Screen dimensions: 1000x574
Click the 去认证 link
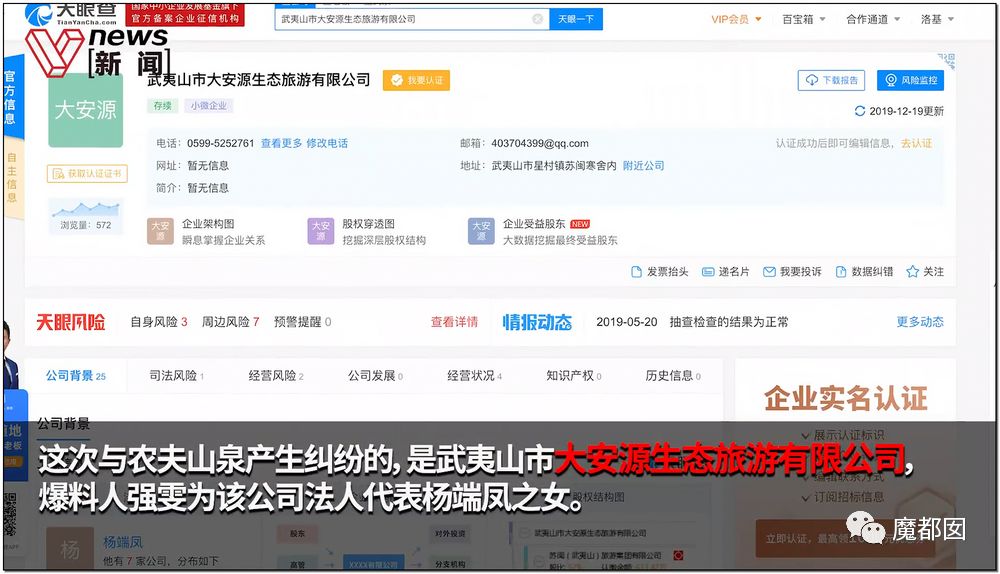[916, 143]
